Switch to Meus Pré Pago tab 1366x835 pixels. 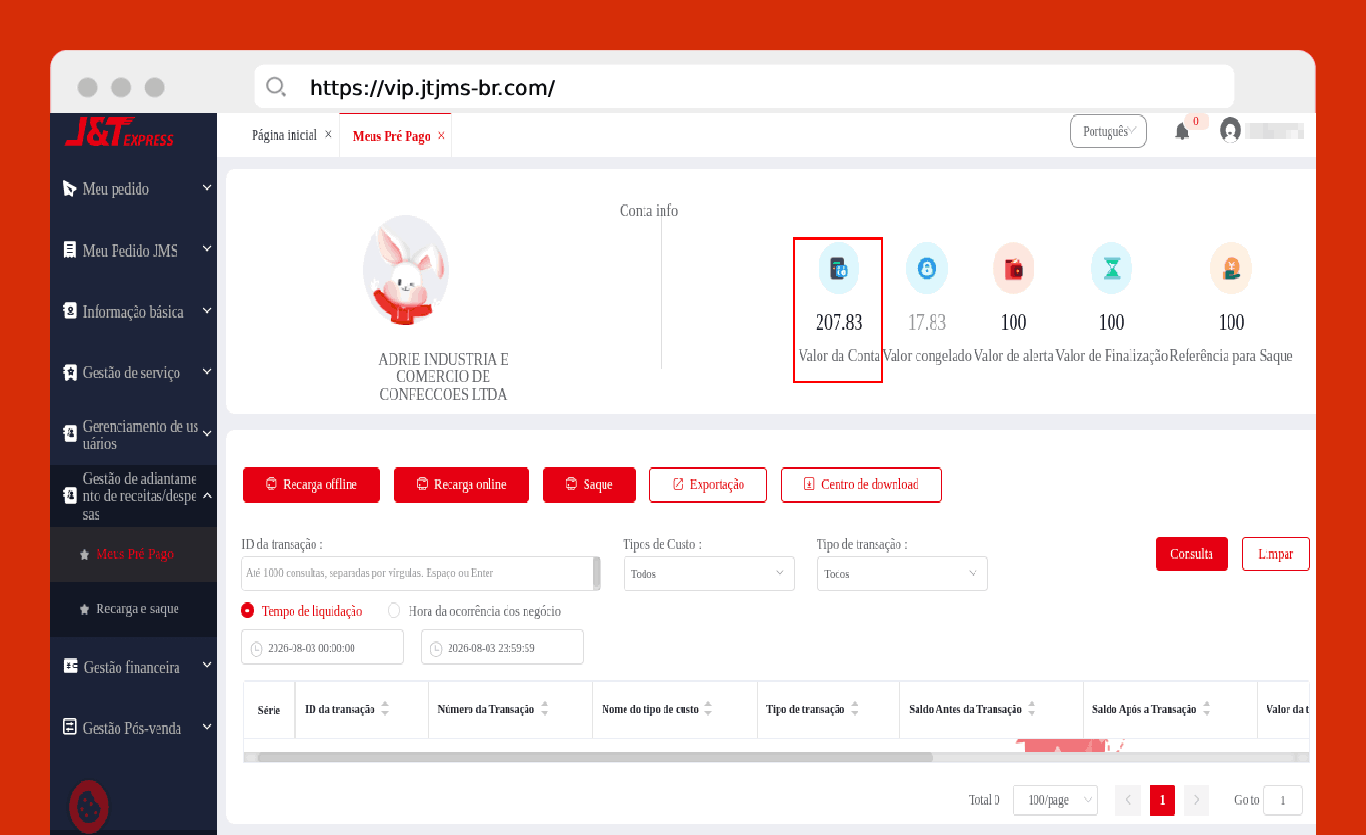coord(391,136)
